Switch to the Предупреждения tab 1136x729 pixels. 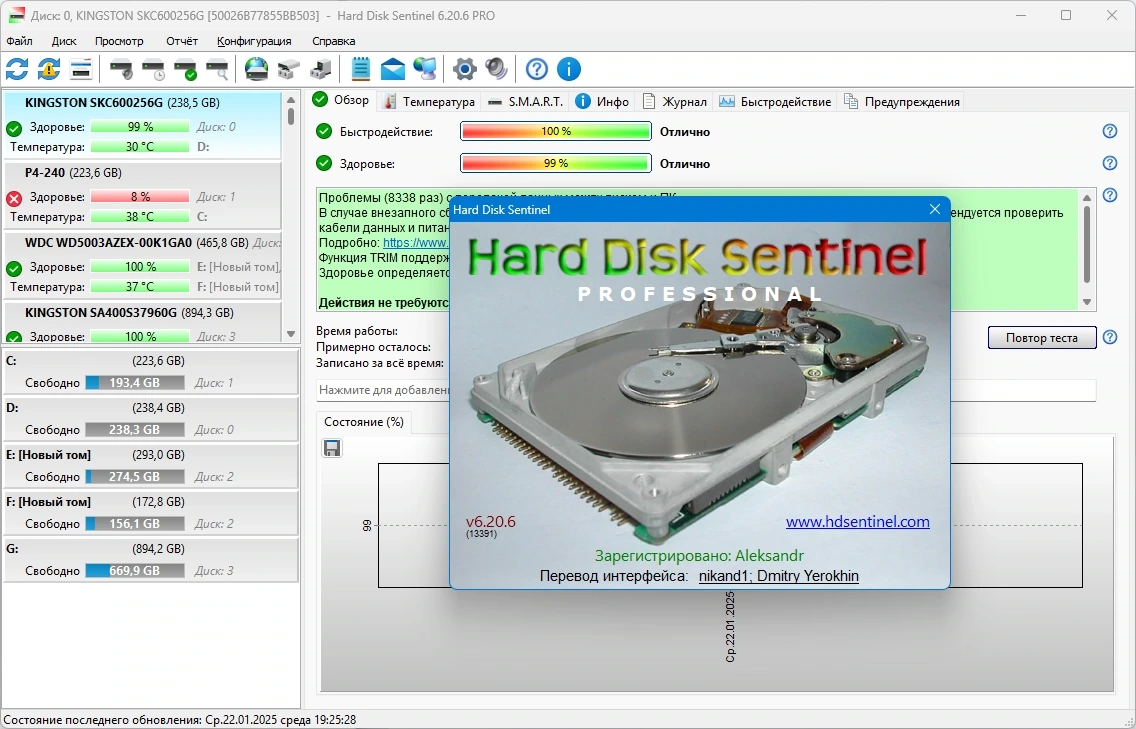tap(902, 101)
